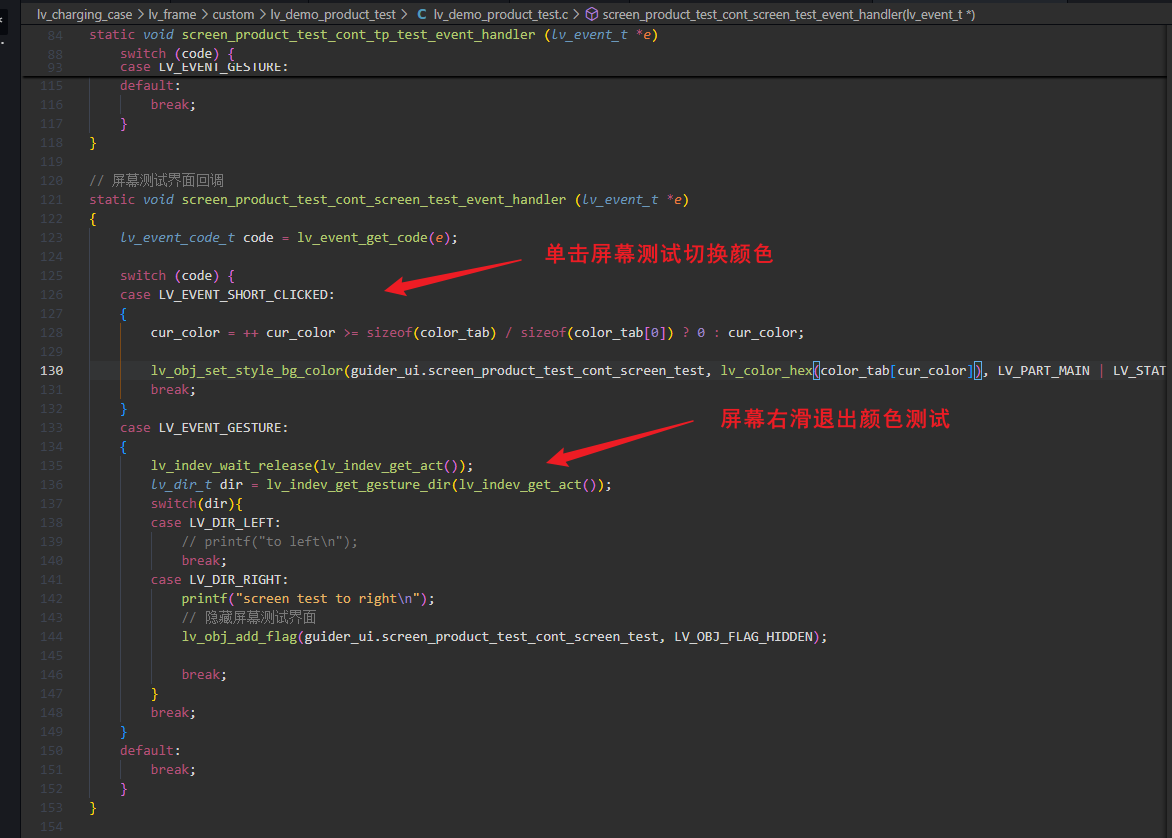The image size is (1172, 838).
Task: Open the custom breadcrumb folder
Action: [x=233, y=14]
